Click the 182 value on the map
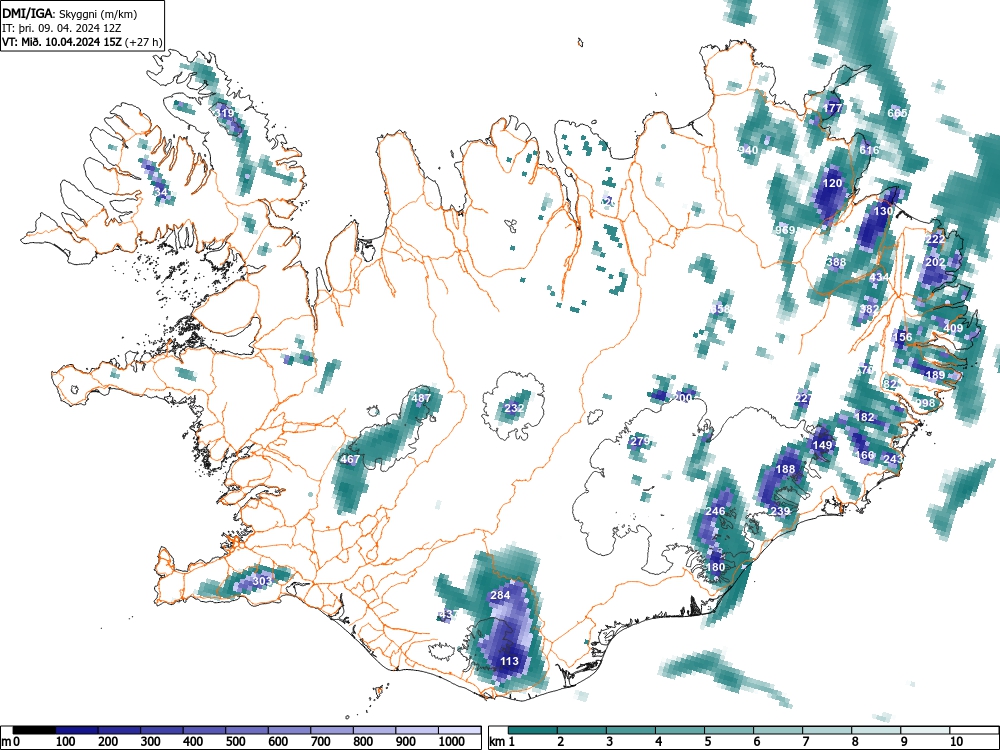The image size is (1000, 750). [x=864, y=417]
